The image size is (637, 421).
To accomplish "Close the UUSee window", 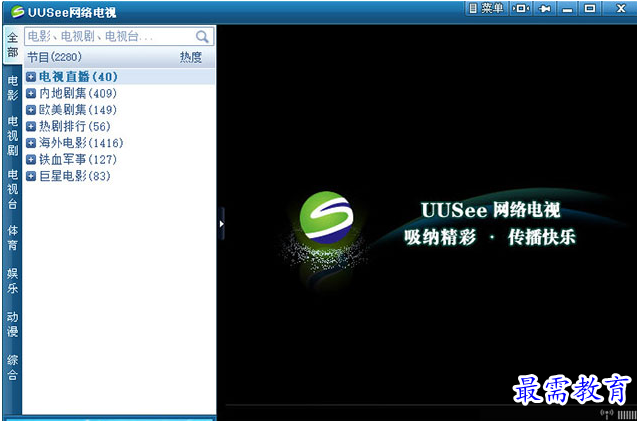I will click(x=620, y=9).
